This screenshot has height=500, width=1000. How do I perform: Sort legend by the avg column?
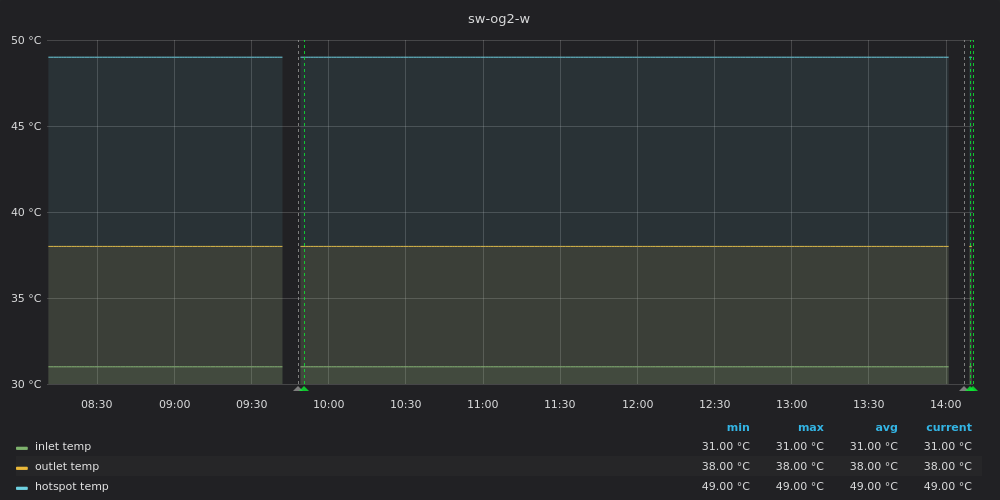pos(886,427)
